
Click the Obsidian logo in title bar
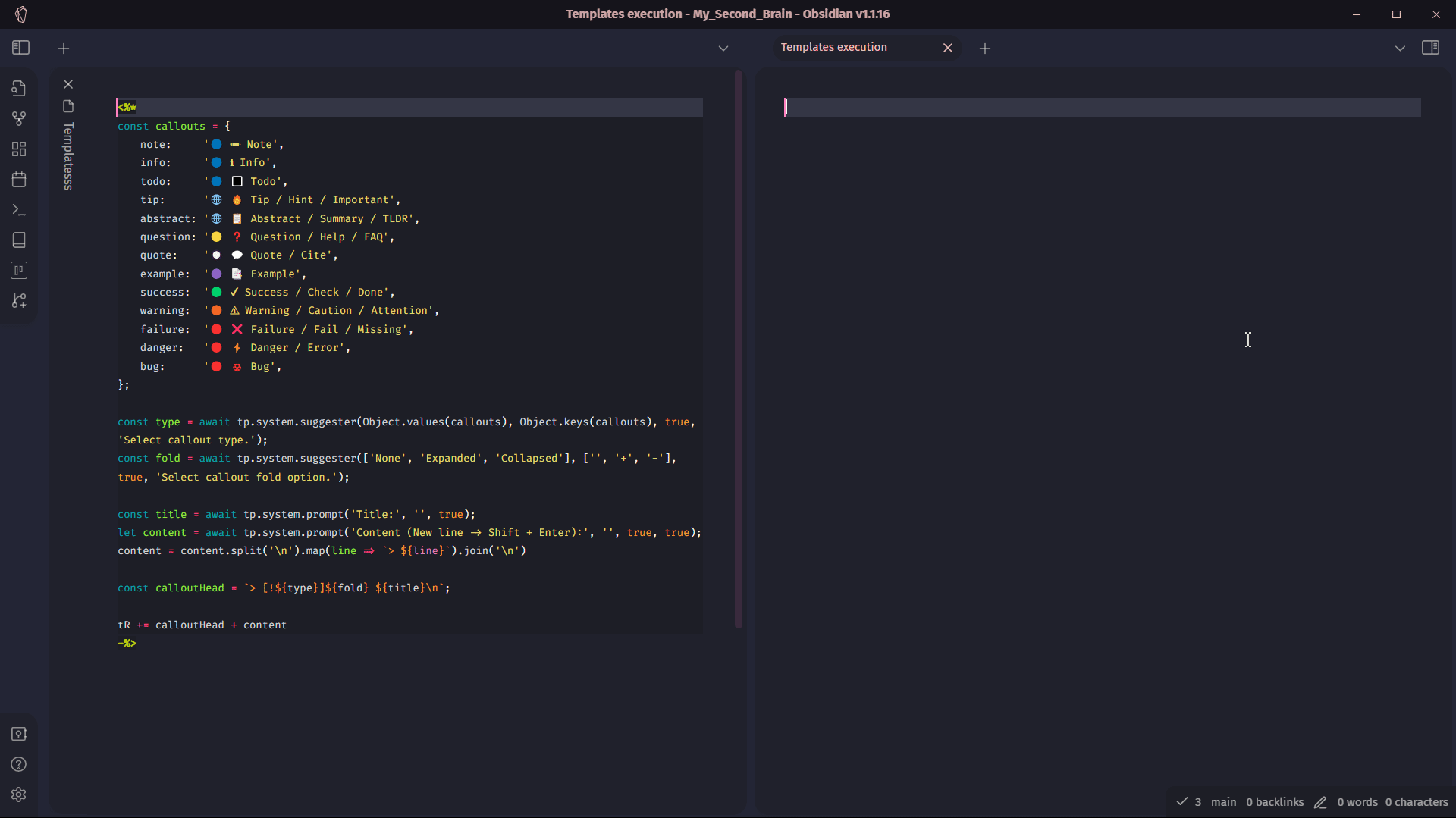pyautogui.click(x=21, y=14)
